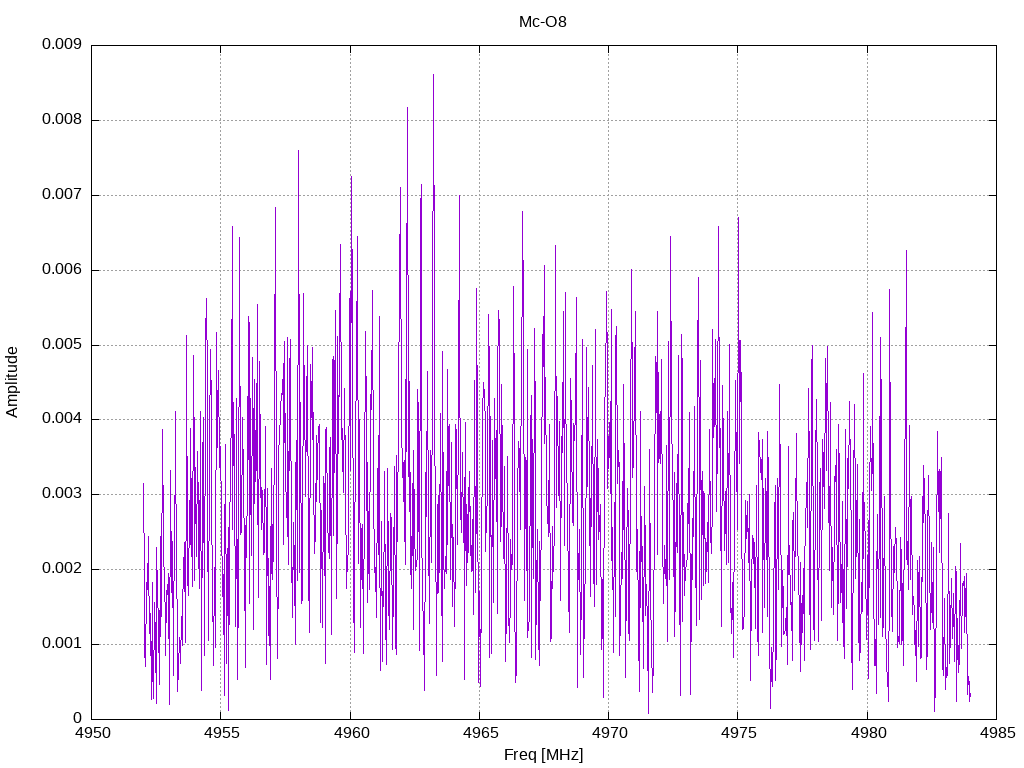
Task: Click the 0.003 y-axis tick label
Action: (62, 493)
